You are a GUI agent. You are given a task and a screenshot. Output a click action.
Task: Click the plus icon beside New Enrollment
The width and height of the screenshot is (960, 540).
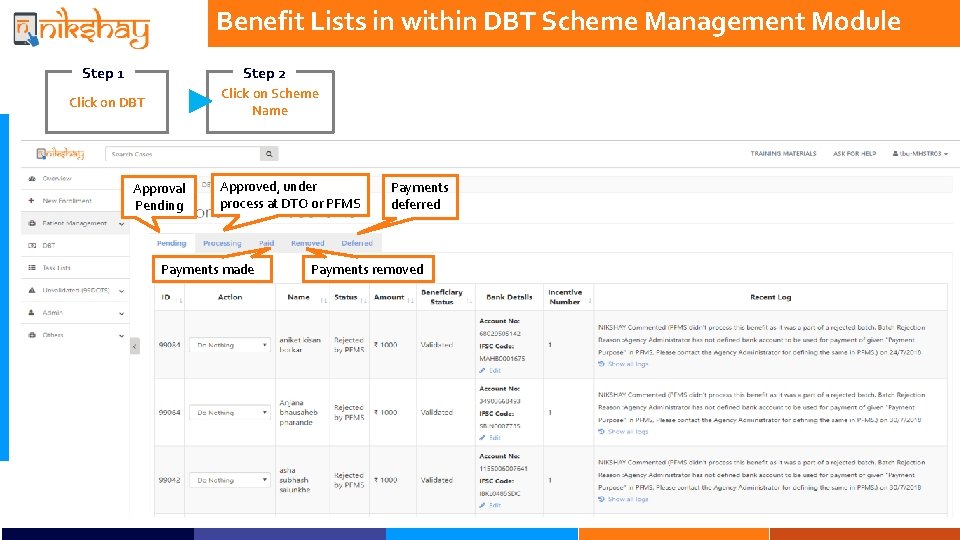click(x=31, y=200)
